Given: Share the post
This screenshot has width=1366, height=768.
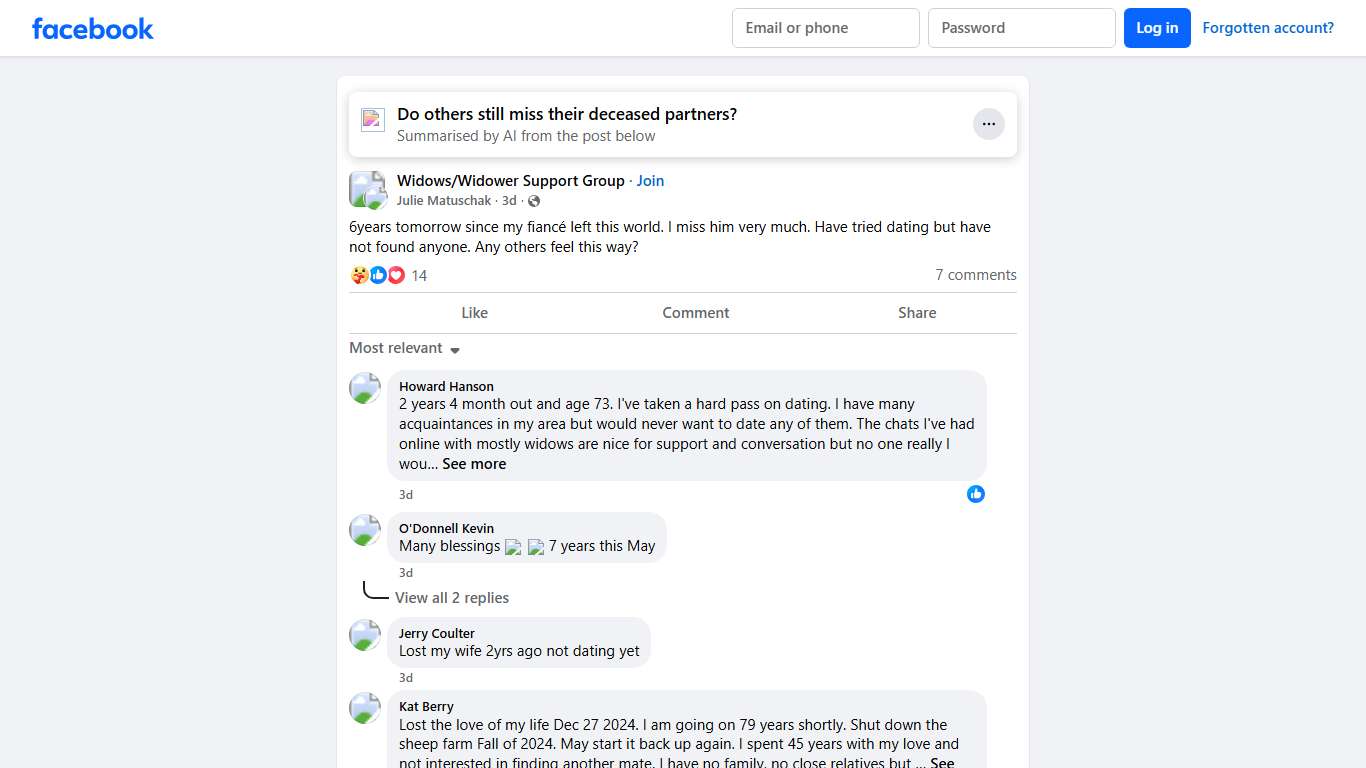Looking at the screenshot, I should (x=916, y=313).
